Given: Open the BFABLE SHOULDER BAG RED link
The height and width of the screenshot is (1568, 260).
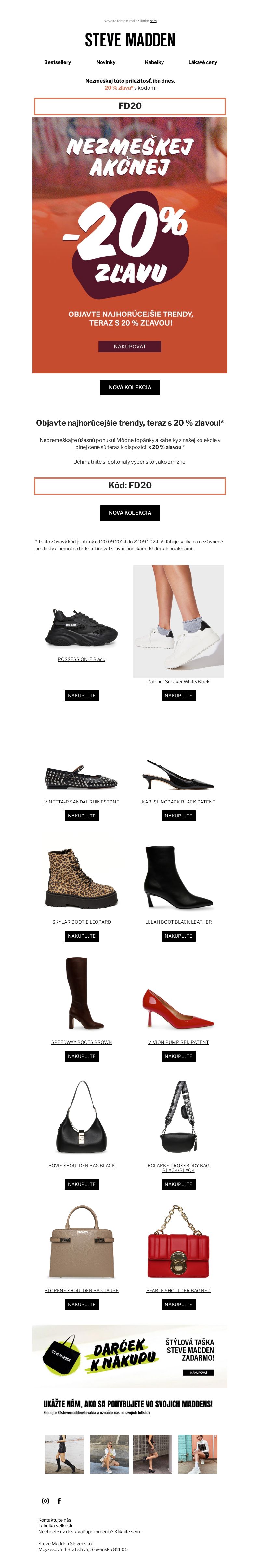Looking at the screenshot, I should 178,1290.
